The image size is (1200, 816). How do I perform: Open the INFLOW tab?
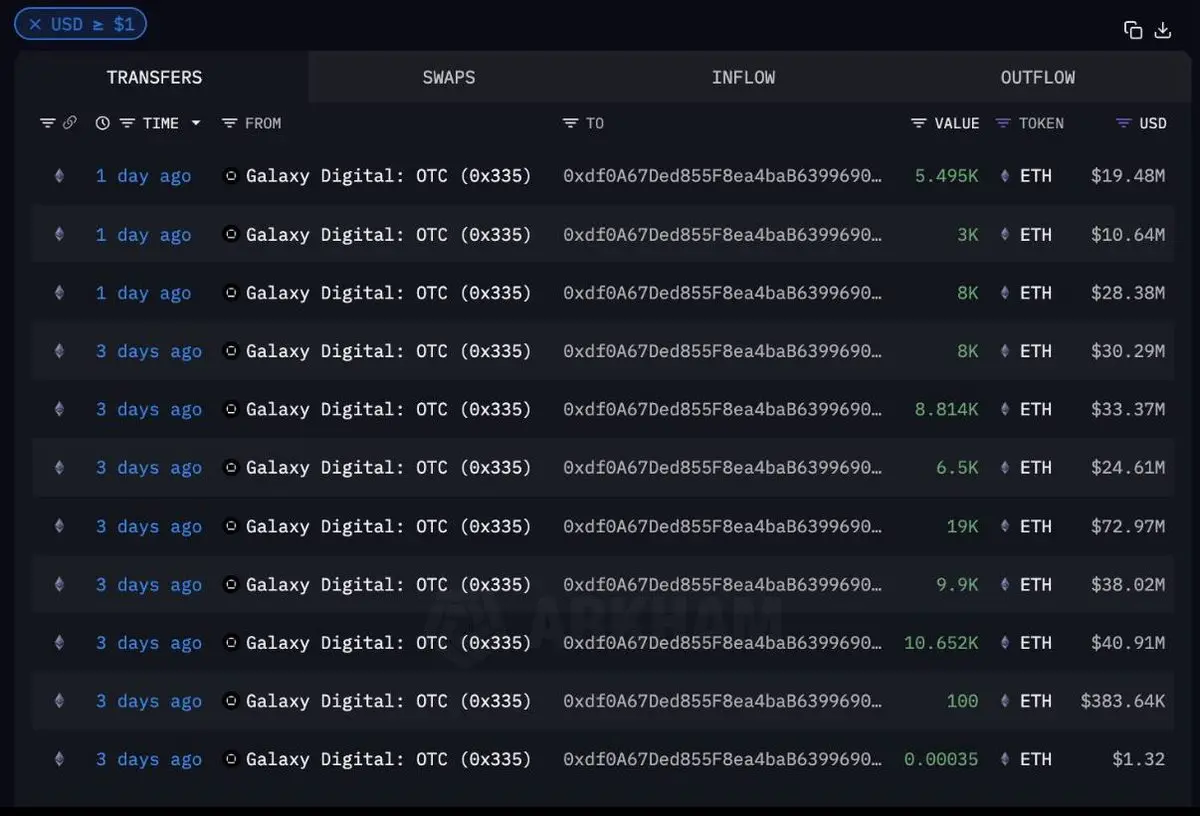coord(743,77)
